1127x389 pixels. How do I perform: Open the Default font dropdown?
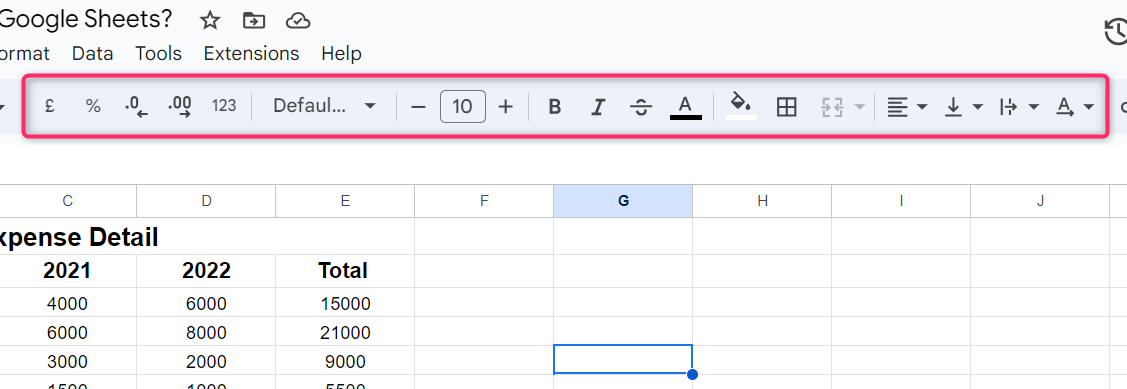324,106
